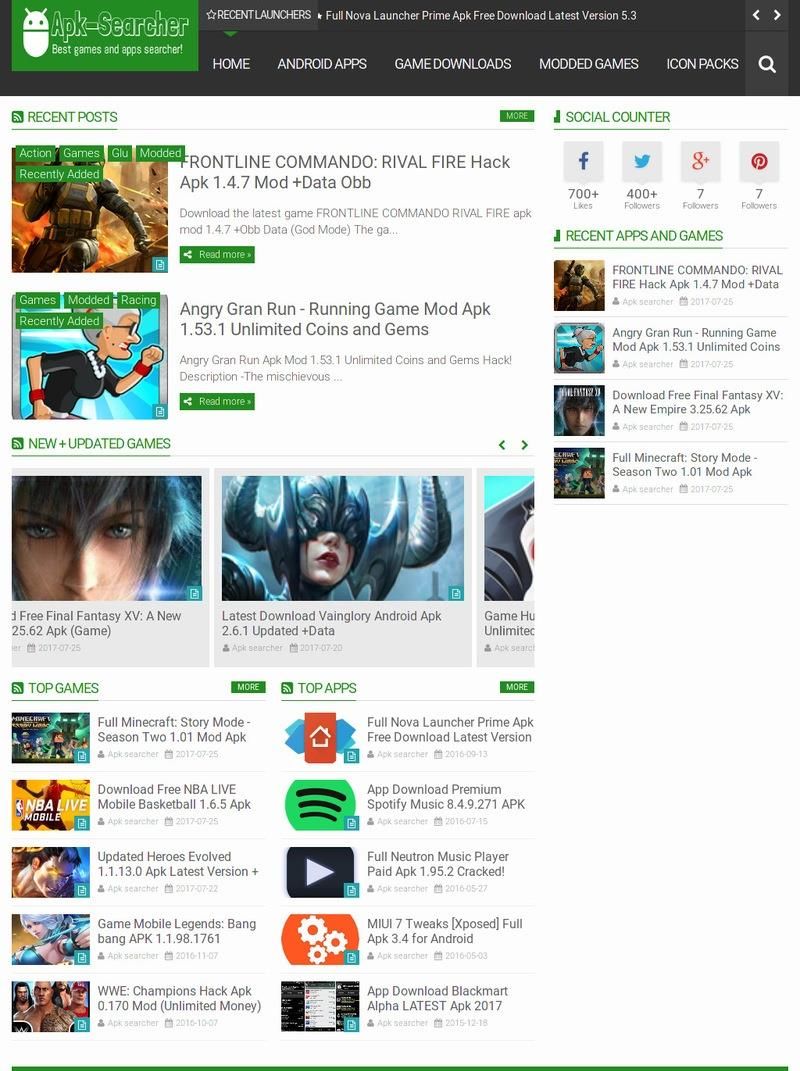Go to Modded Games menu item

click(x=588, y=64)
